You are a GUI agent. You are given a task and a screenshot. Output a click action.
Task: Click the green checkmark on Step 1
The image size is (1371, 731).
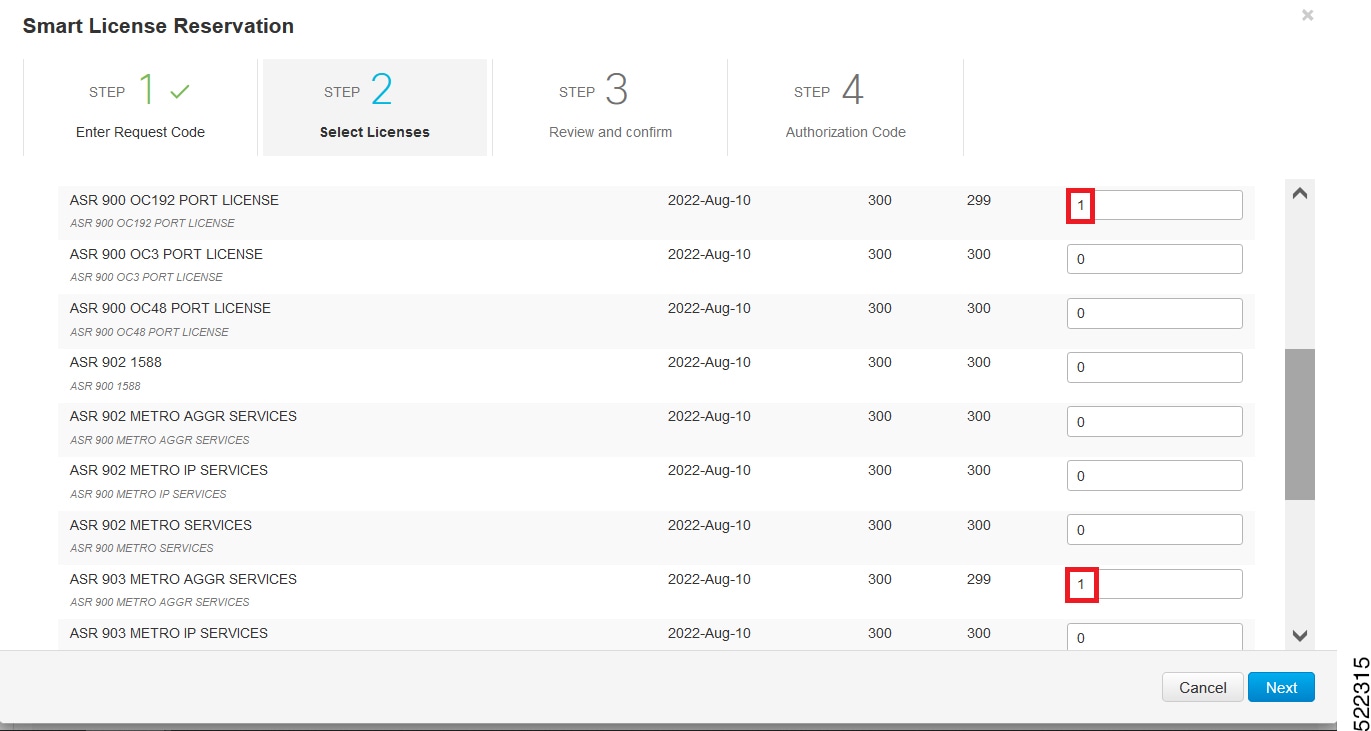[180, 92]
